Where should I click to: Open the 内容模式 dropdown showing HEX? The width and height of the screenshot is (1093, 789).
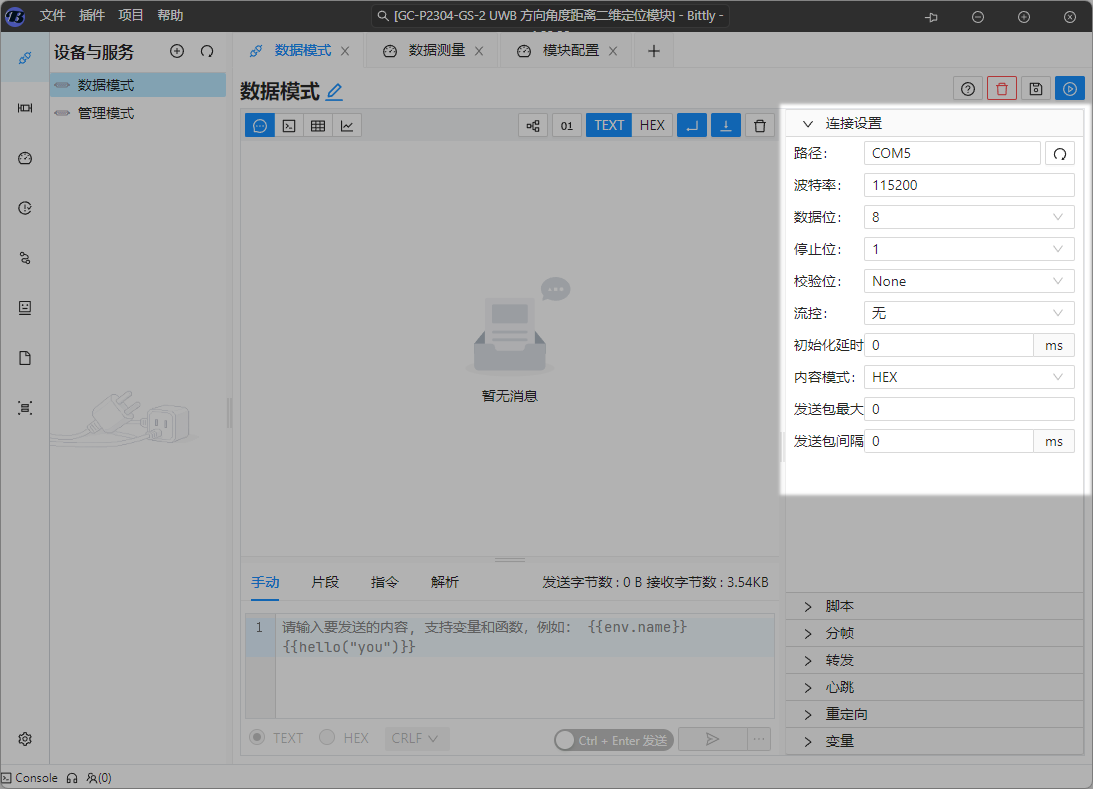pyautogui.click(x=968, y=377)
